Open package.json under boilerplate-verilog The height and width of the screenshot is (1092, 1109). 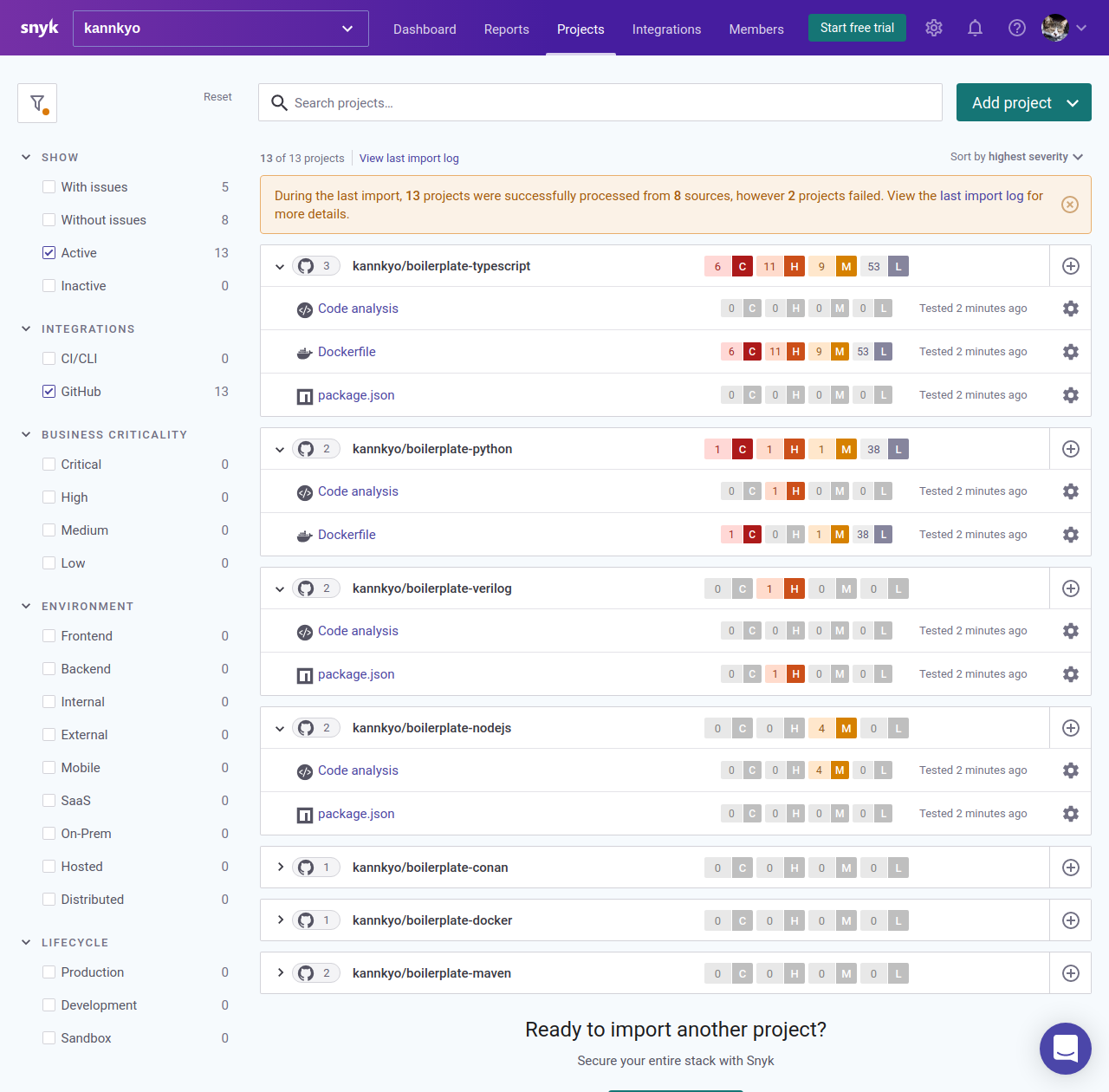355,674
